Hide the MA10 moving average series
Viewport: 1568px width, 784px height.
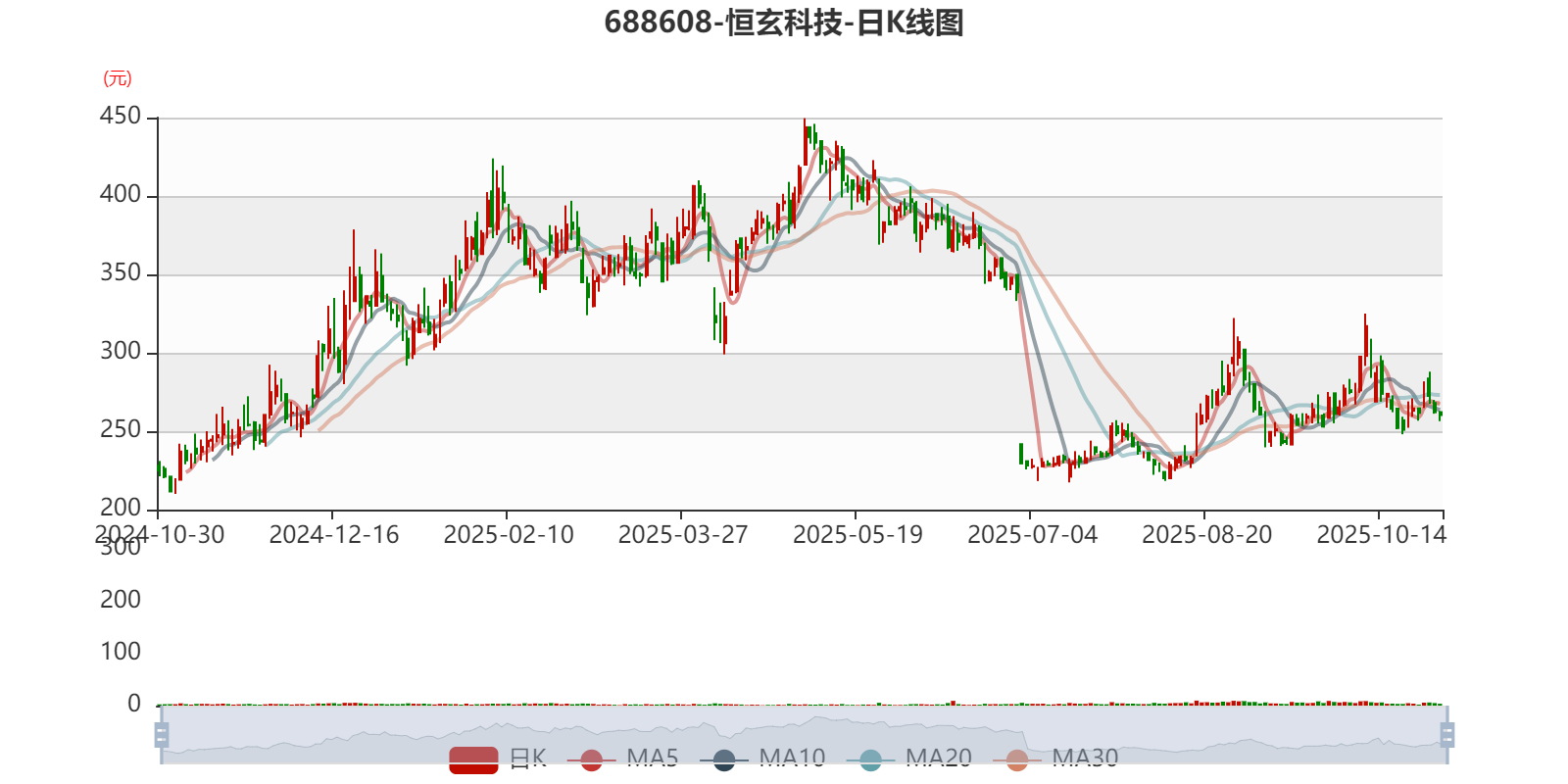tap(762, 759)
